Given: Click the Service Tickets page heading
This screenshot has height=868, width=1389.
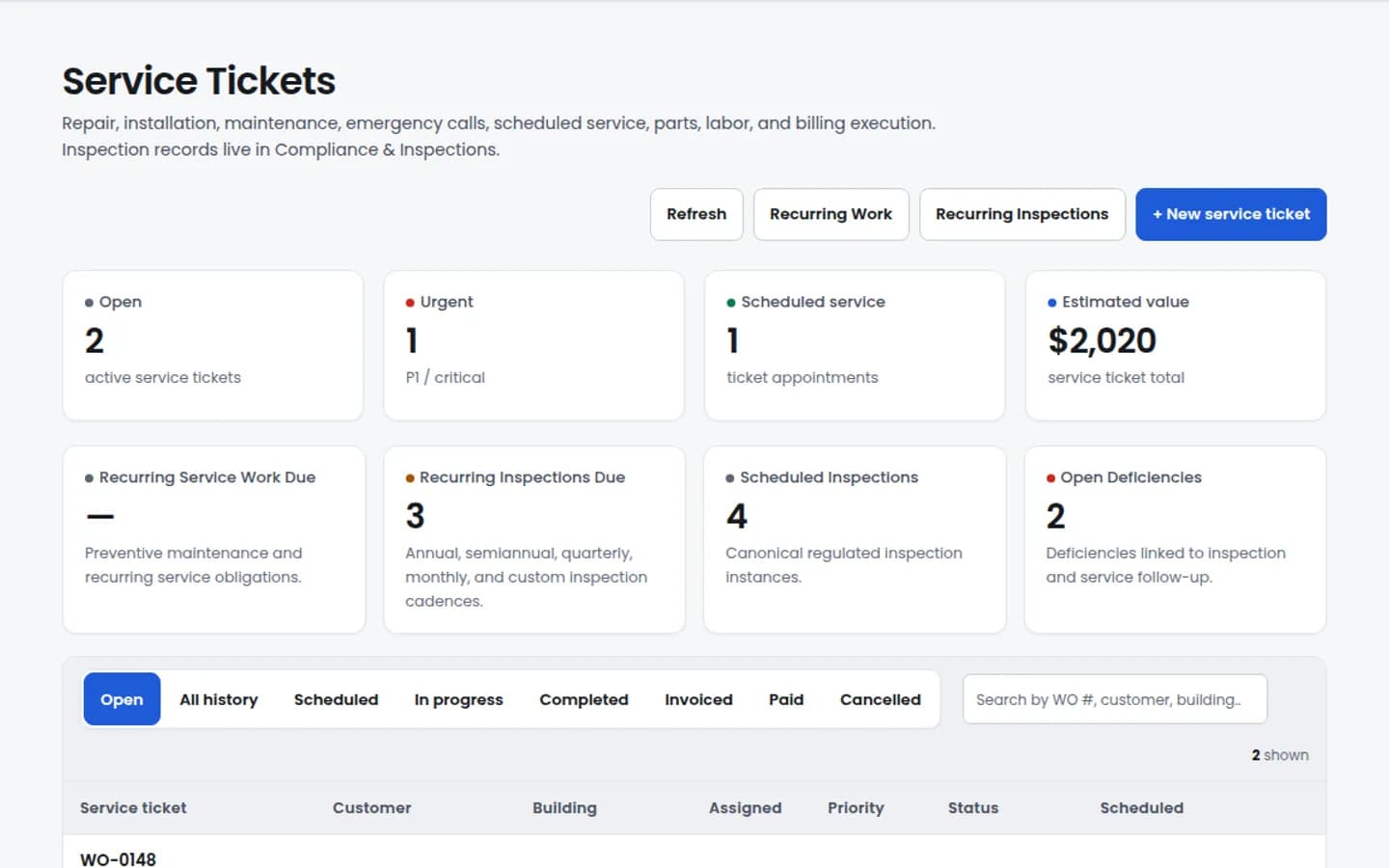Looking at the screenshot, I should (199, 81).
